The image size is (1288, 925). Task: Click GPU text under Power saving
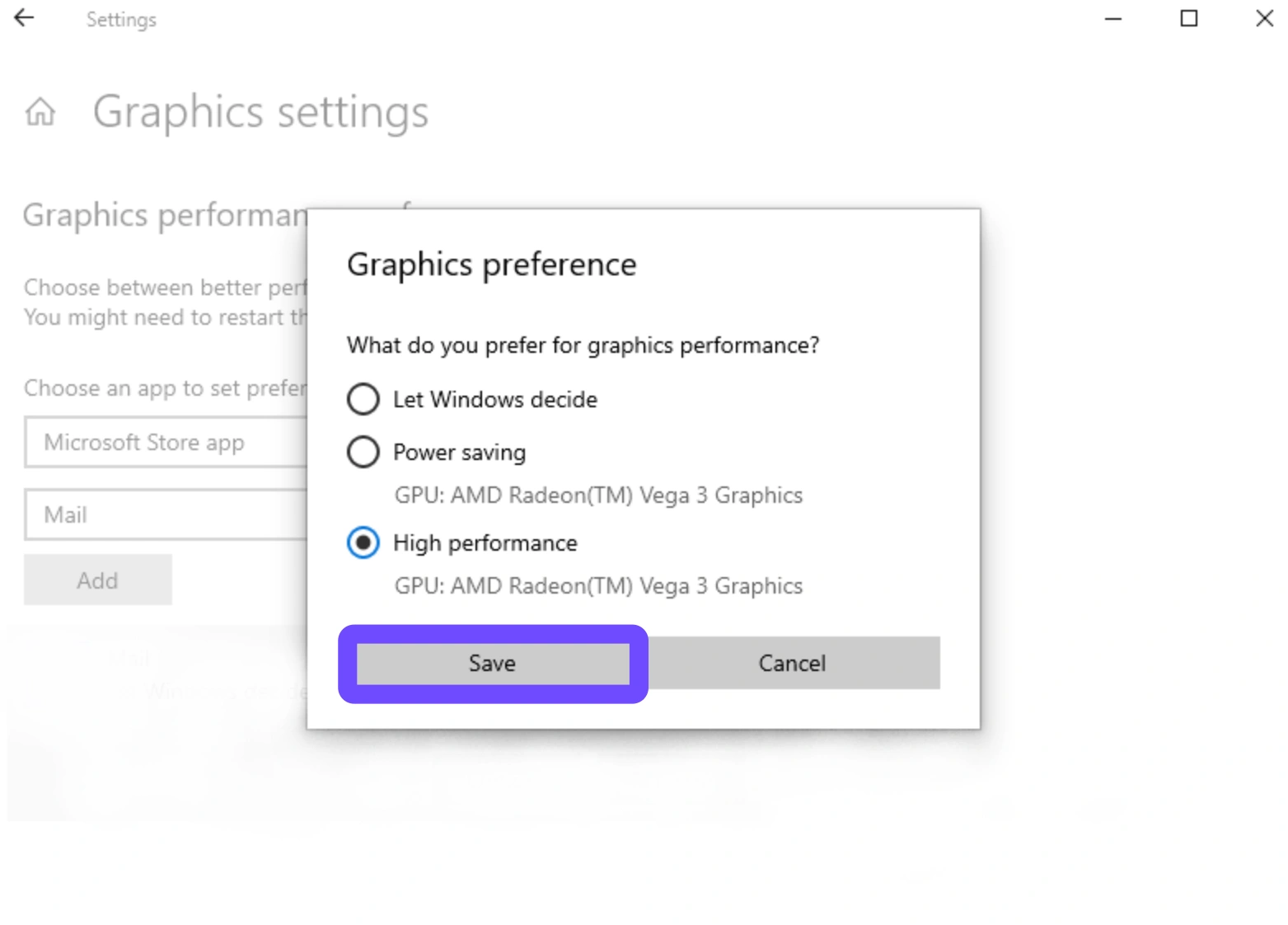click(x=598, y=495)
